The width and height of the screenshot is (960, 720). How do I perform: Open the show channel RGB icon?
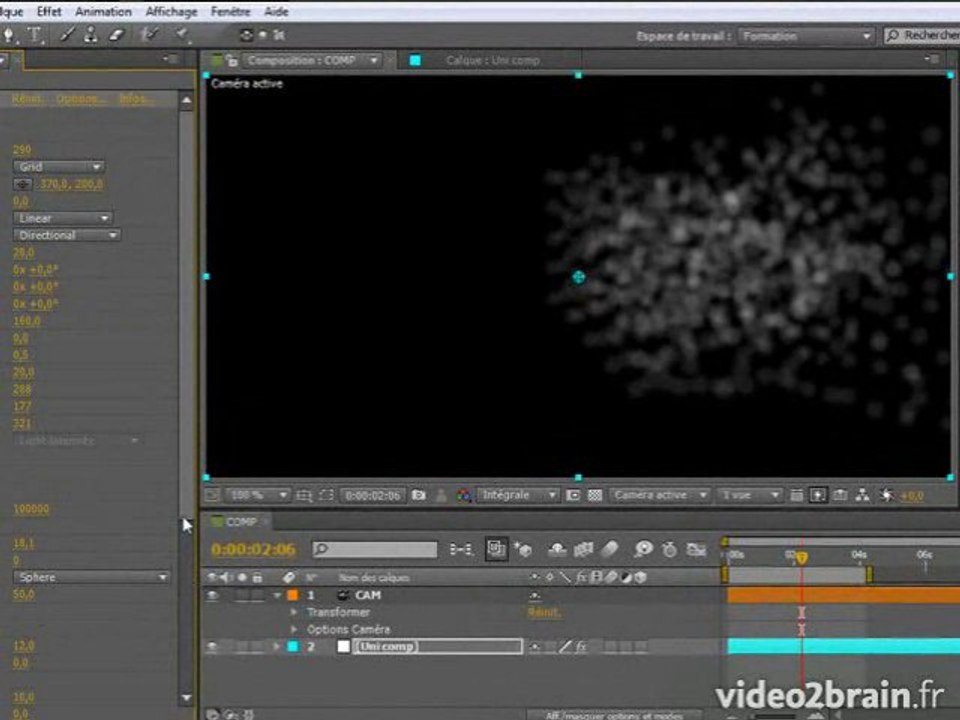pyautogui.click(x=463, y=495)
